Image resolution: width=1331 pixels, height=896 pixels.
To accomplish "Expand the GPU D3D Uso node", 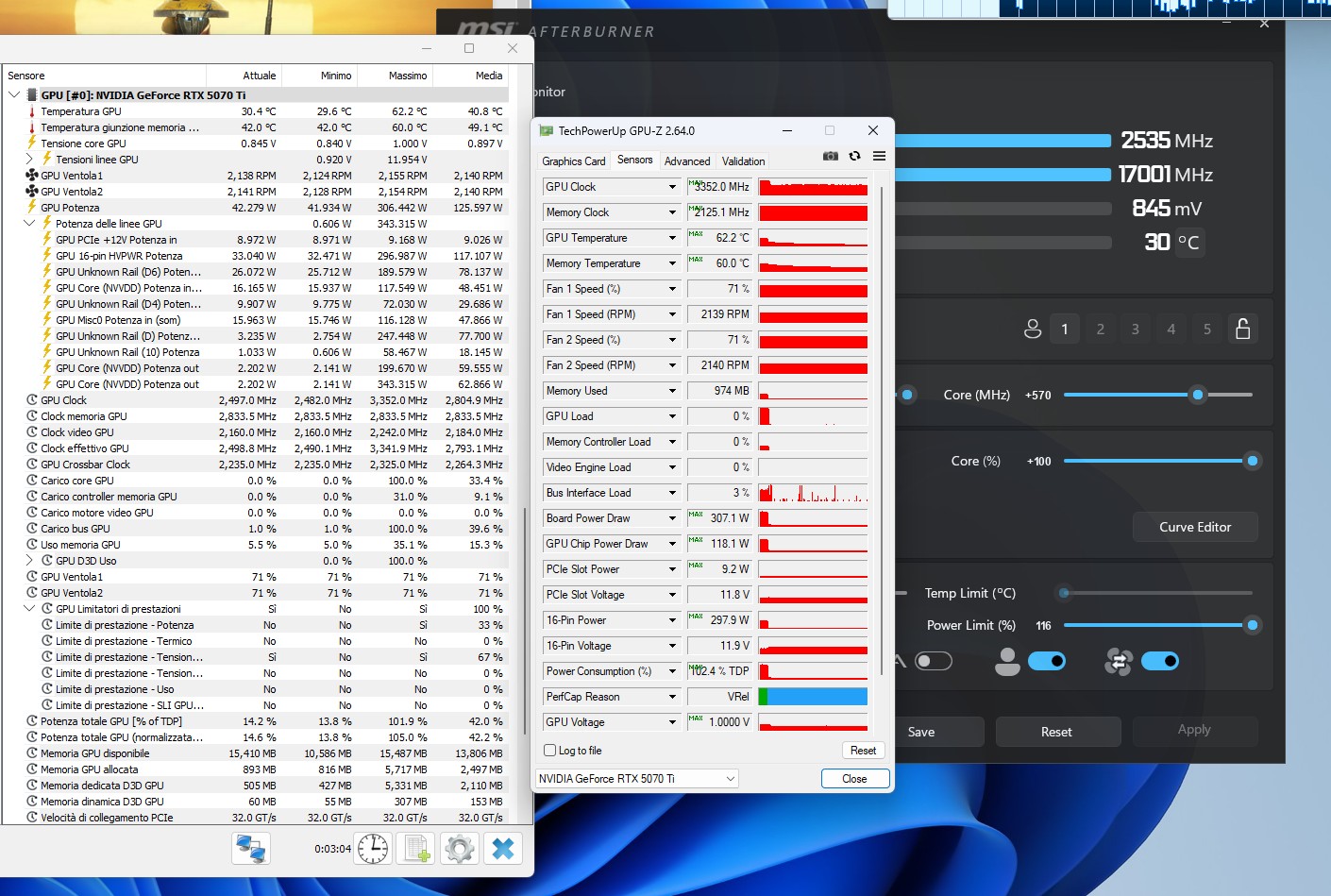I will click(x=29, y=561).
